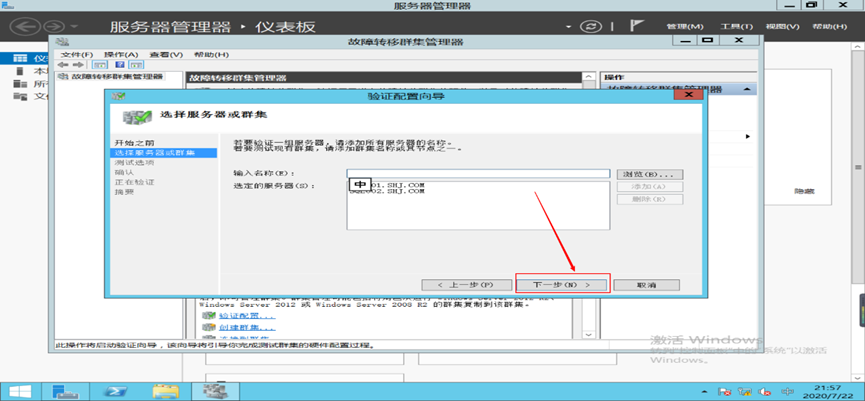Toggle the action pane toolbar icon
865x401 pixels.
pyautogui.click(x=134, y=65)
